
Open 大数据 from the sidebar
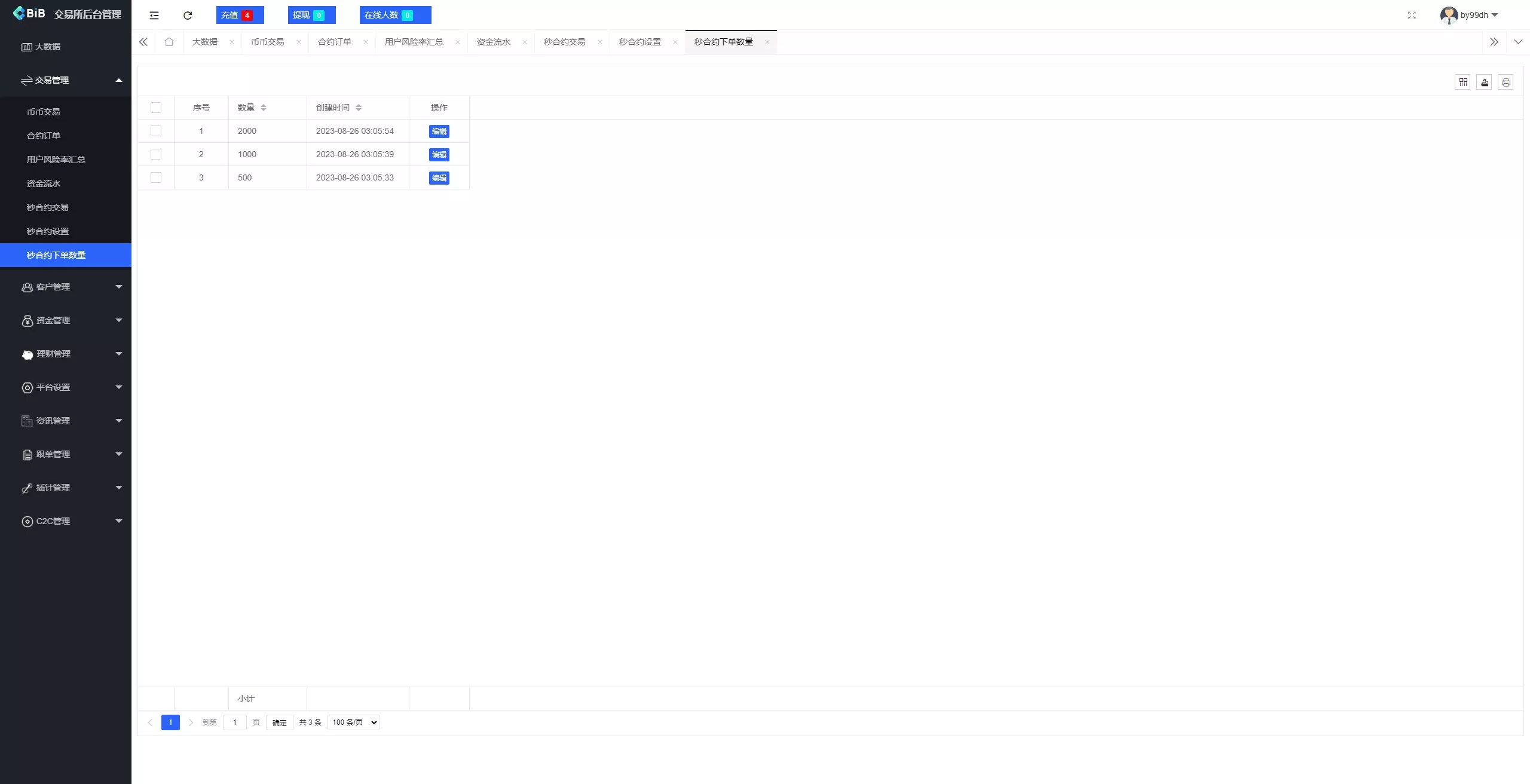[x=48, y=46]
